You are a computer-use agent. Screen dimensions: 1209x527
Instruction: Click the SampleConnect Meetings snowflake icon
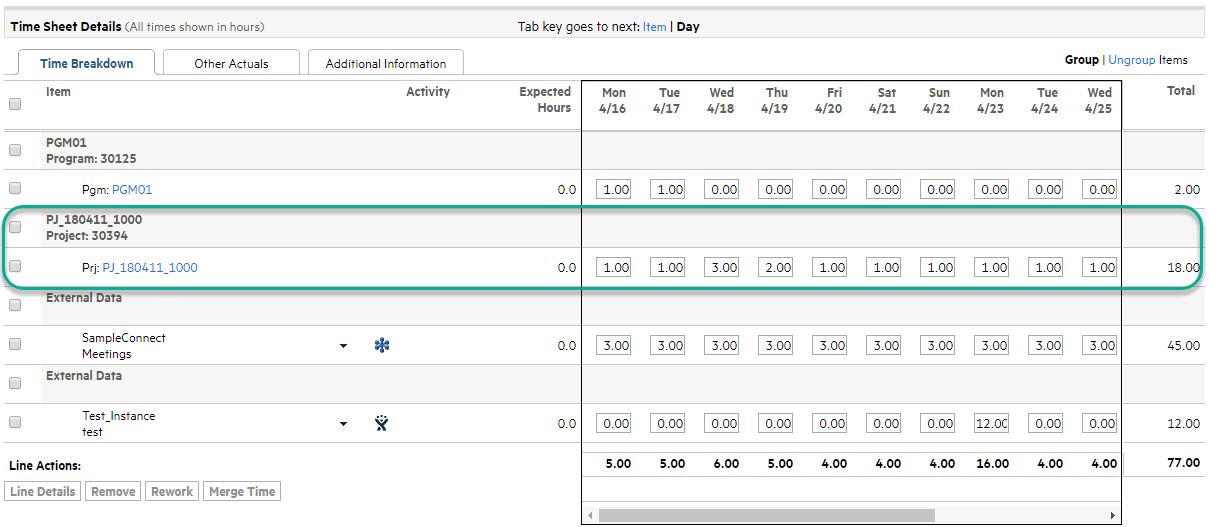(381, 345)
